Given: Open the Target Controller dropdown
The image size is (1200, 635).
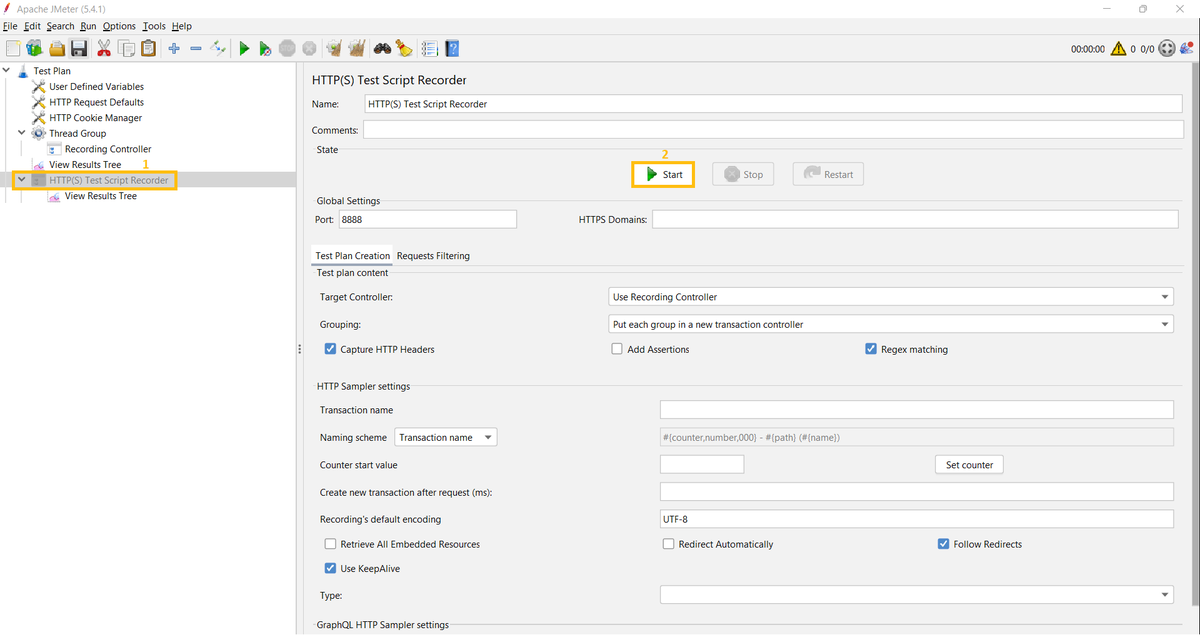Looking at the screenshot, I should (x=891, y=297).
